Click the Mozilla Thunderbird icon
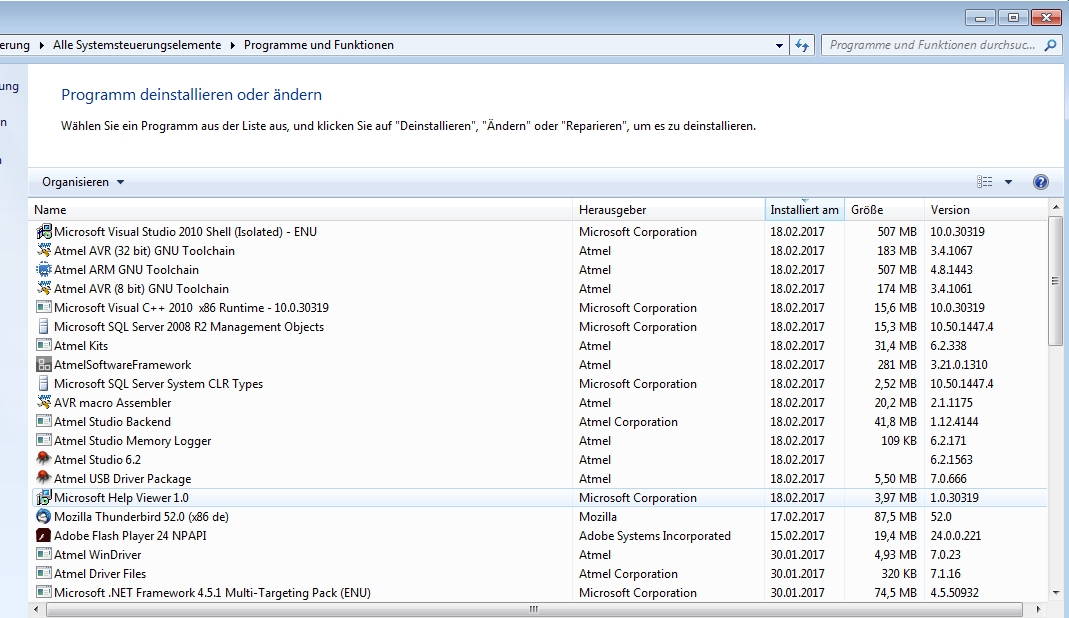The height and width of the screenshot is (618, 1069). [x=44, y=516]
